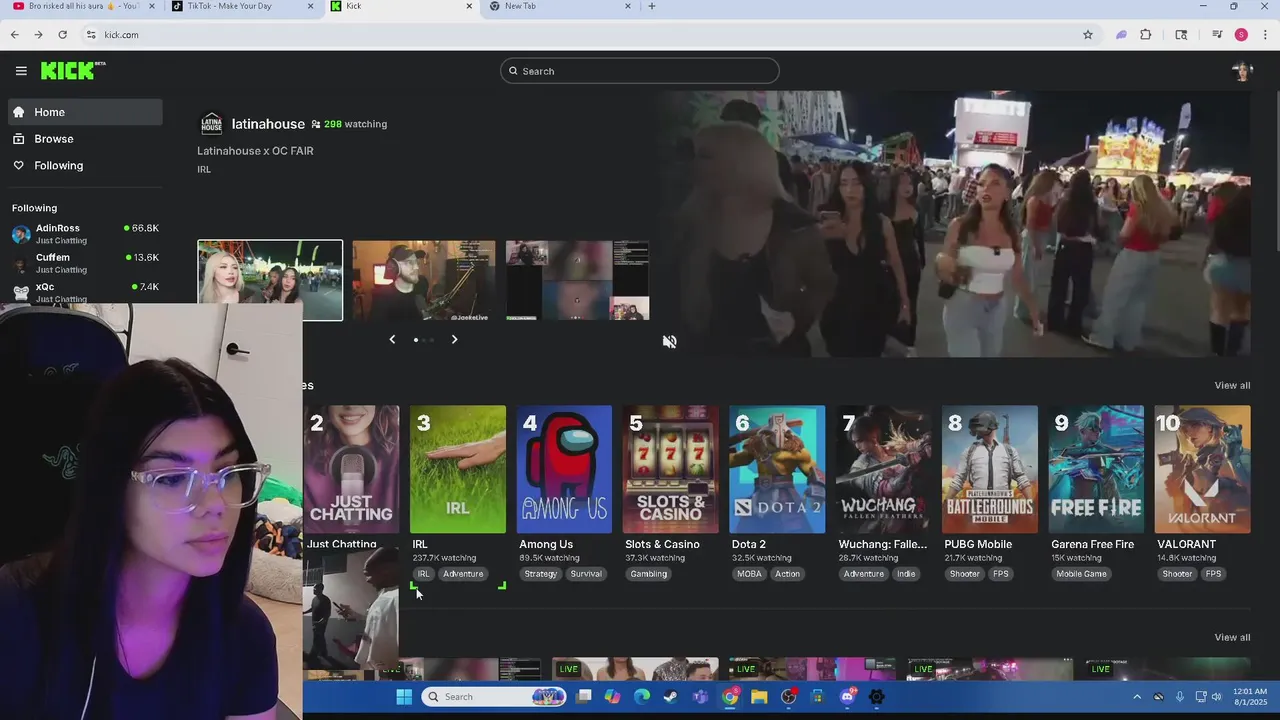
Task: Click the Gambling tag
Action: [648, 574]
